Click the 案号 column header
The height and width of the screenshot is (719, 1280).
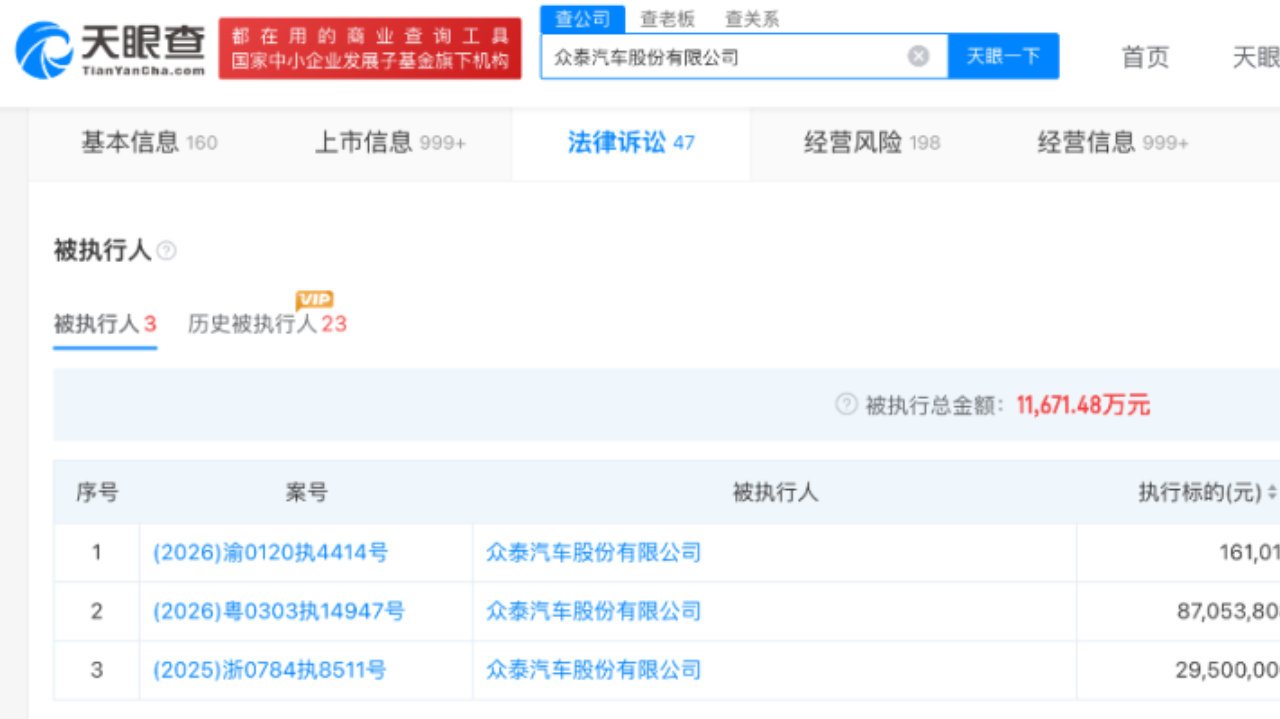306,492
